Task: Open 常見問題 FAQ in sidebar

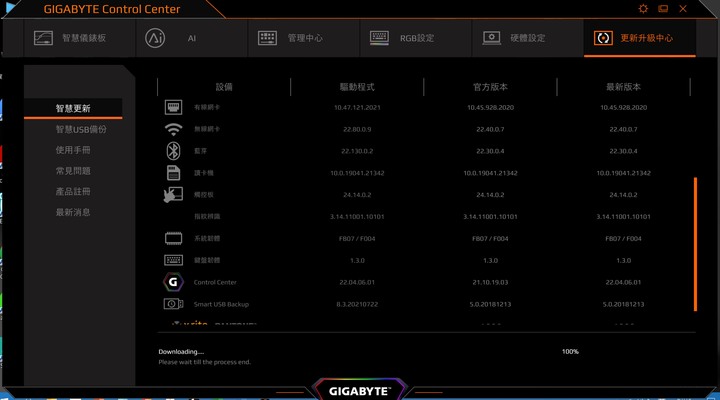Action: point(73,171)
